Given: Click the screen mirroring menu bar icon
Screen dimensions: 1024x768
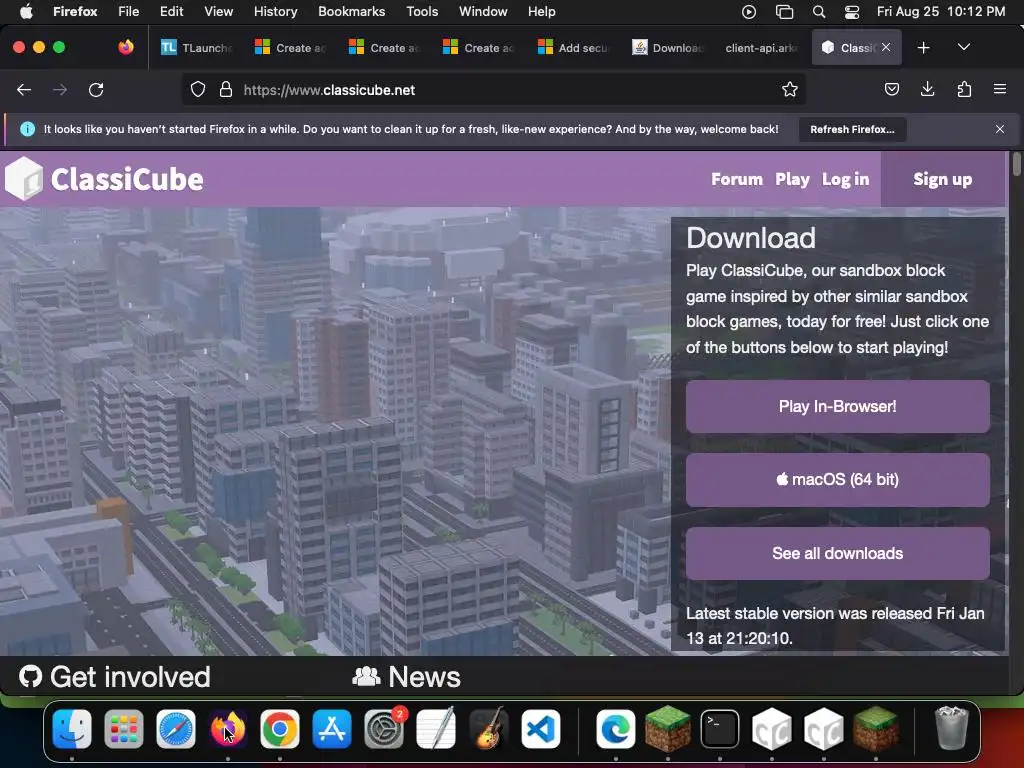Looking at the screenshot, I should point(784,11).
